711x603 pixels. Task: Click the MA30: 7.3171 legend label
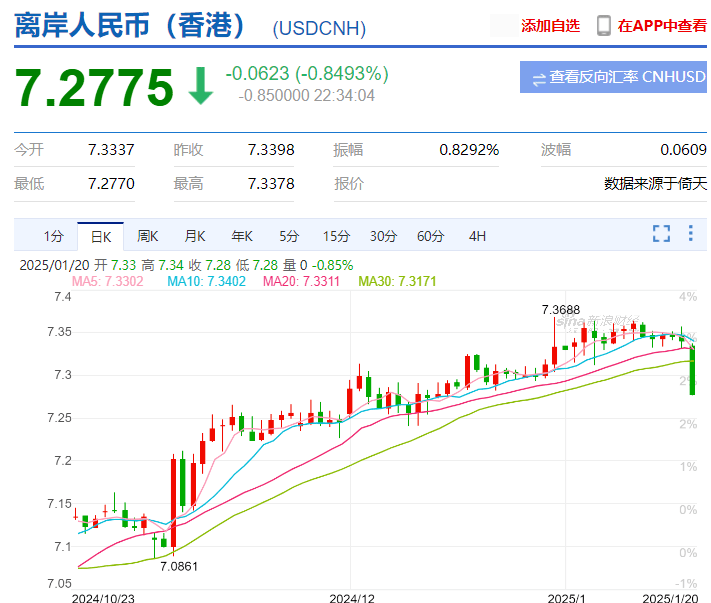click(x=397, y=282)
